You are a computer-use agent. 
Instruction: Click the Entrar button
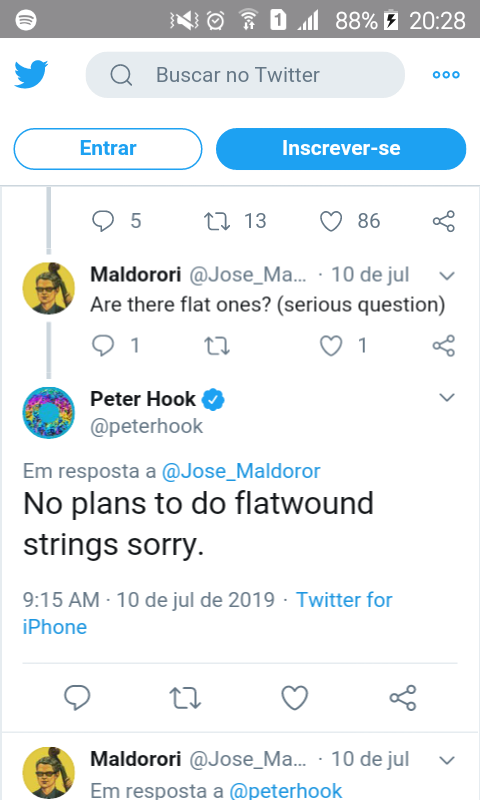point(108,148)
